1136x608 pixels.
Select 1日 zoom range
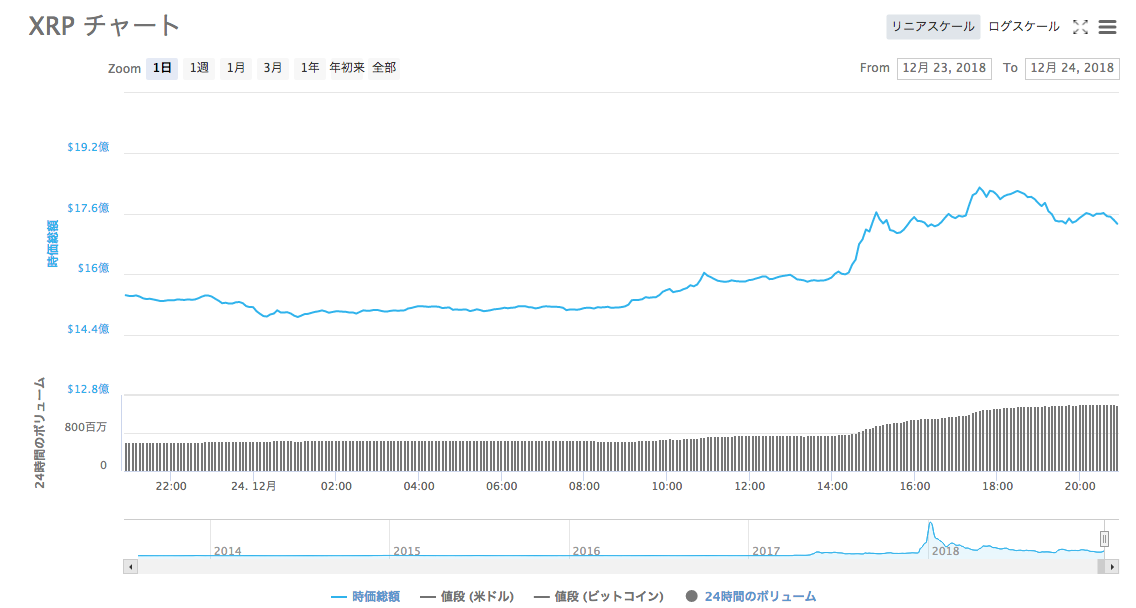click(x=162, y=68)
